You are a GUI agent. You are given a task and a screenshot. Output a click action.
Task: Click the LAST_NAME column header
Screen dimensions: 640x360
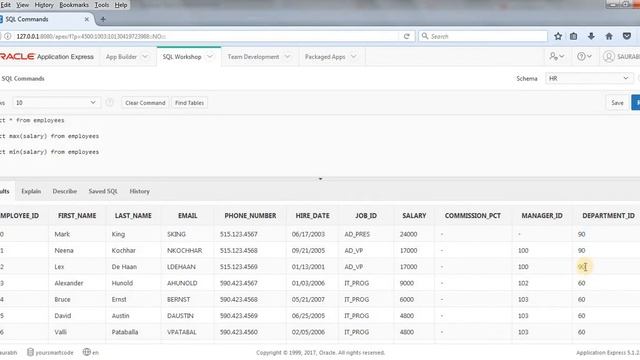pyautogui.click(x=133, y=216)
